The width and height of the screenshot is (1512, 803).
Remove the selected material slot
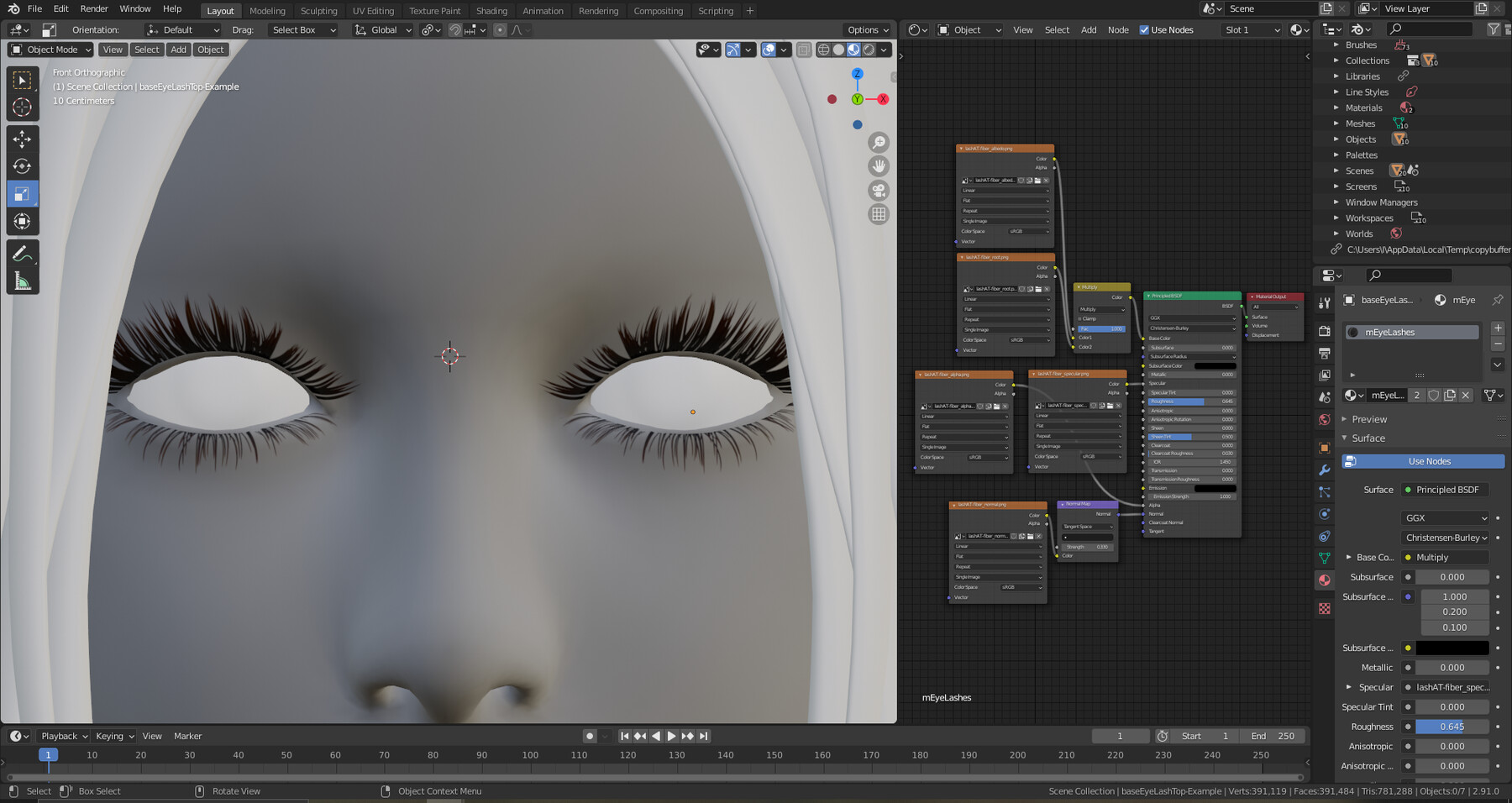(x=1498, y=344)
